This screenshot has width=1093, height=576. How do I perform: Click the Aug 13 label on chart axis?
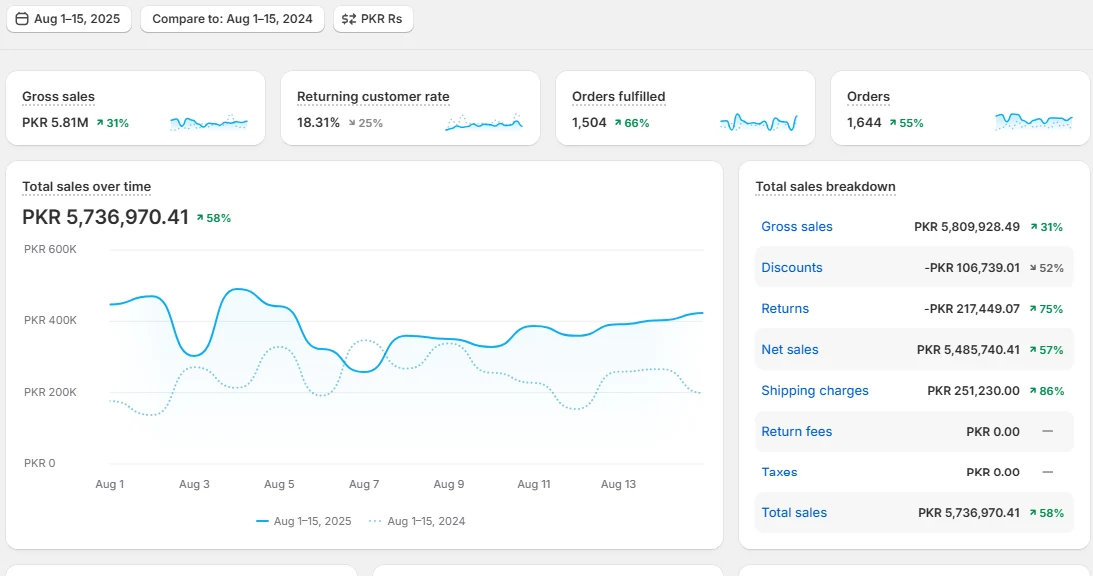[x=618, y=485]
